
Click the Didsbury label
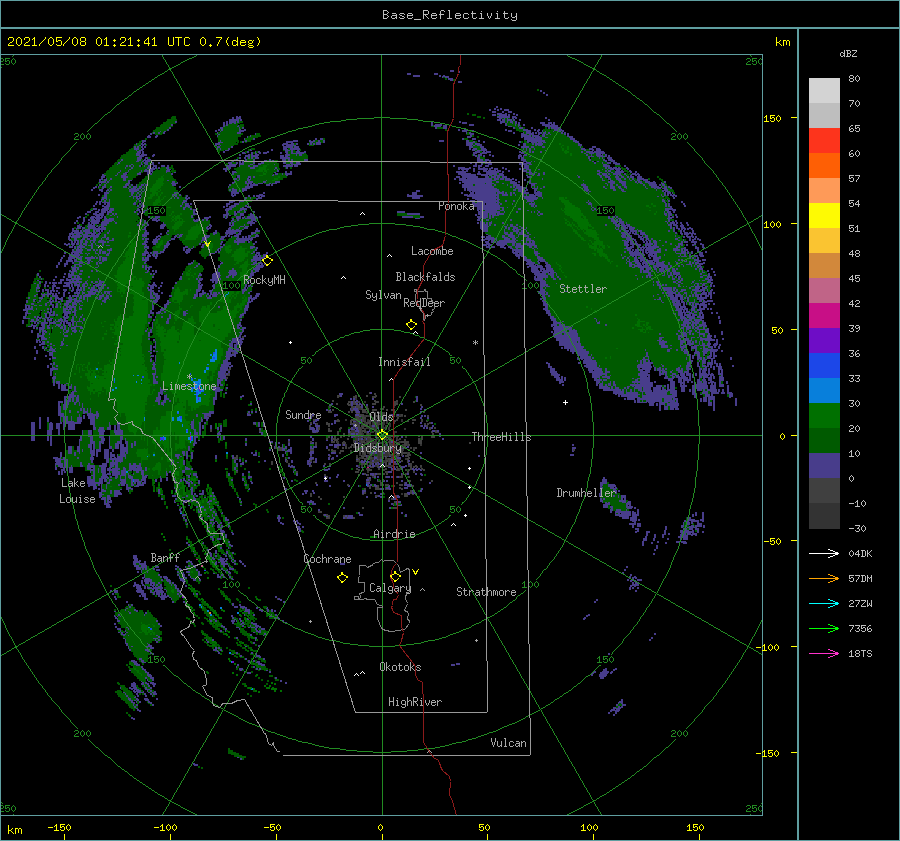(x=378, y=448)
